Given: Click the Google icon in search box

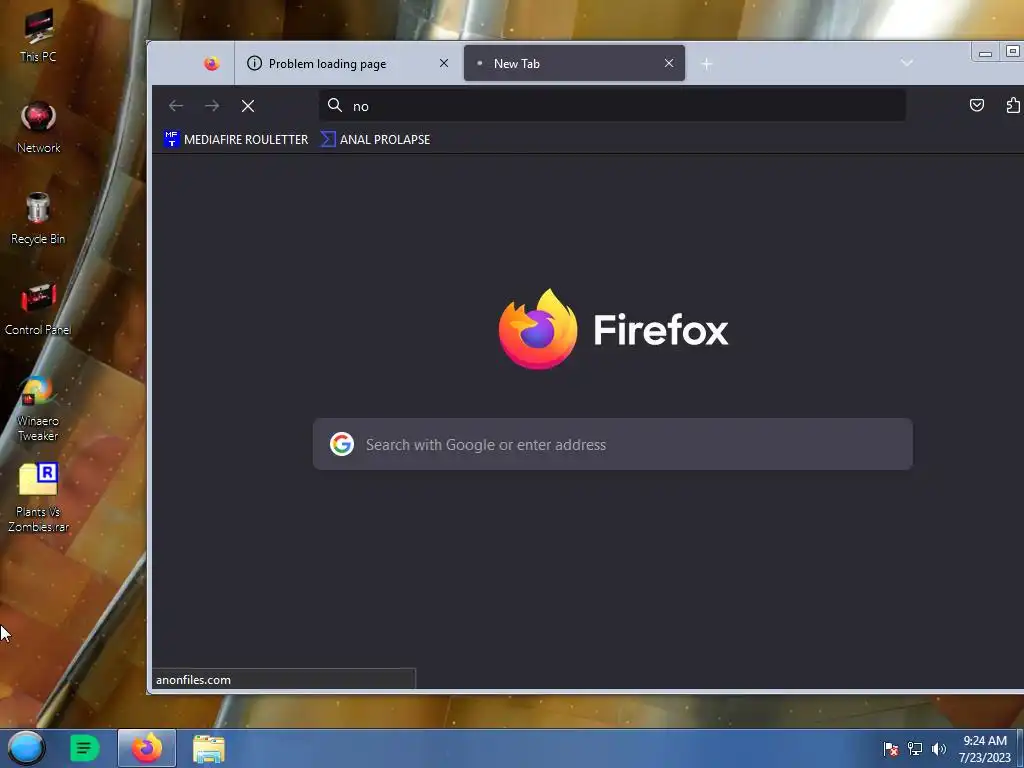Looking at the screenshot, I should pyautogui.click(x=342, y=444).
